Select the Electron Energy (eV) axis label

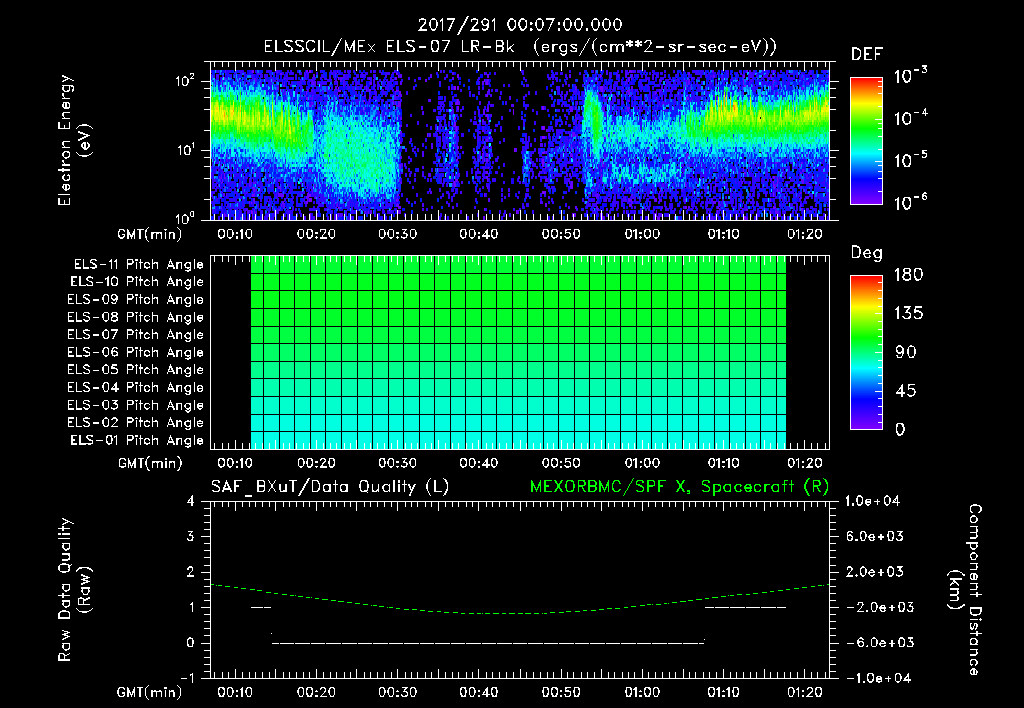(x=74, y=140)
